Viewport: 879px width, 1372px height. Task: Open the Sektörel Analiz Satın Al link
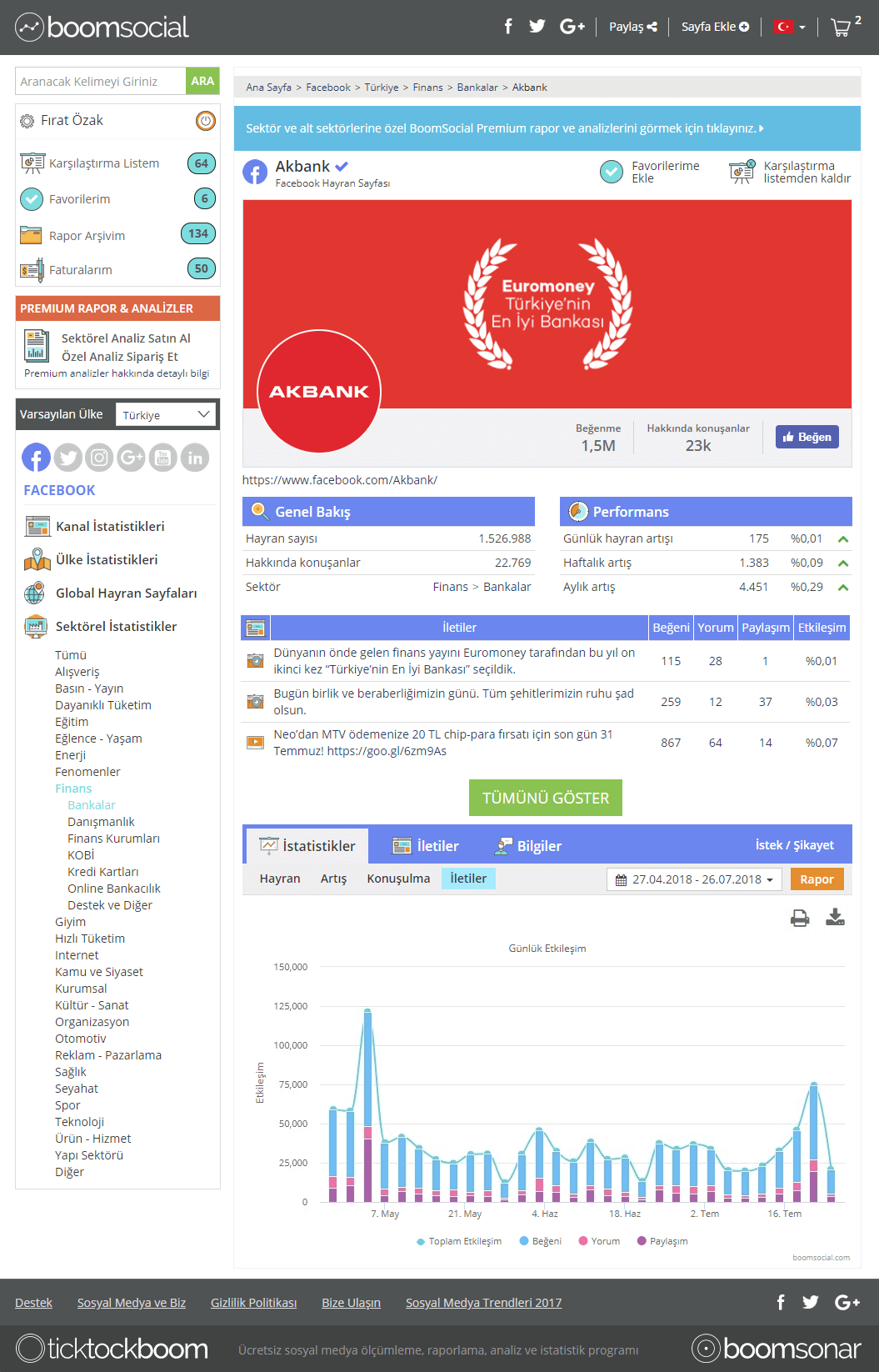pos(126,338)
